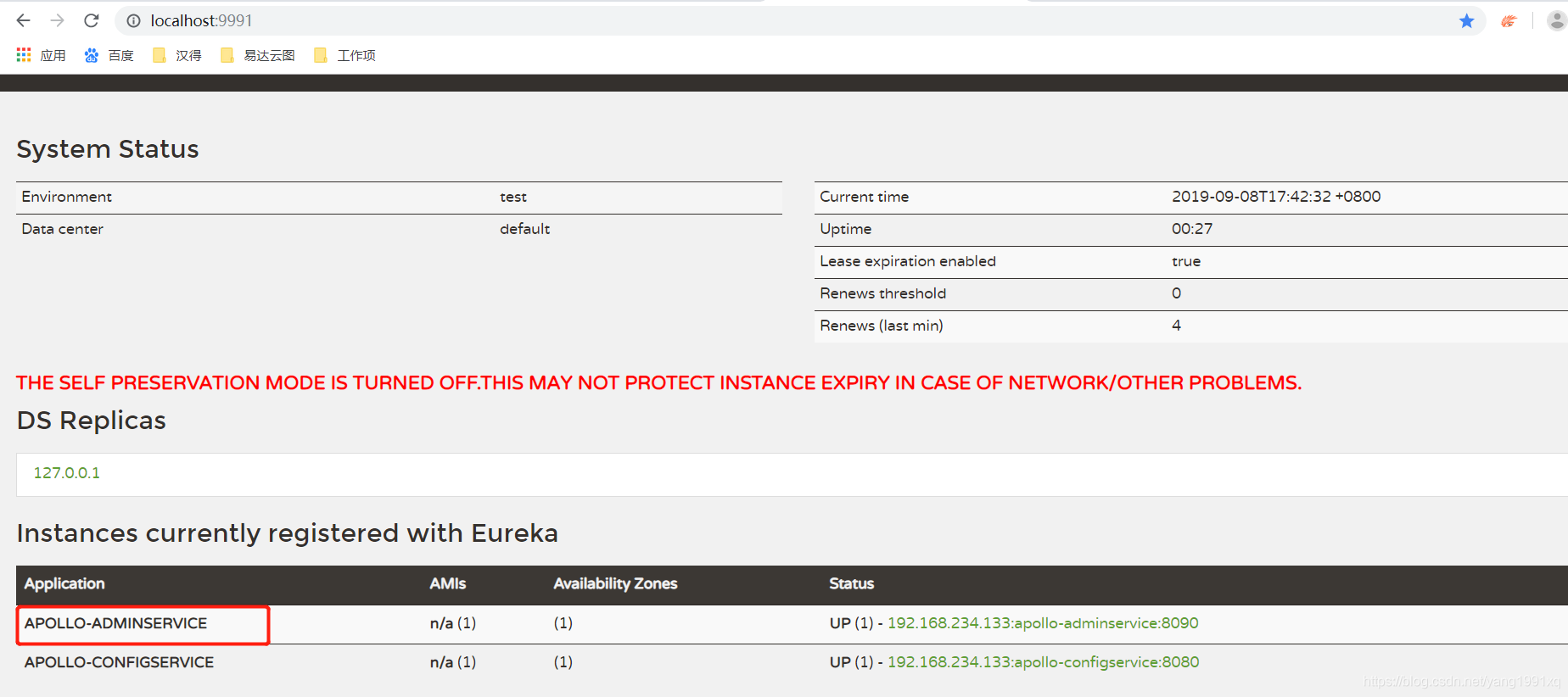Open the 汉得 bookmark folder

[x=177, y=55]
